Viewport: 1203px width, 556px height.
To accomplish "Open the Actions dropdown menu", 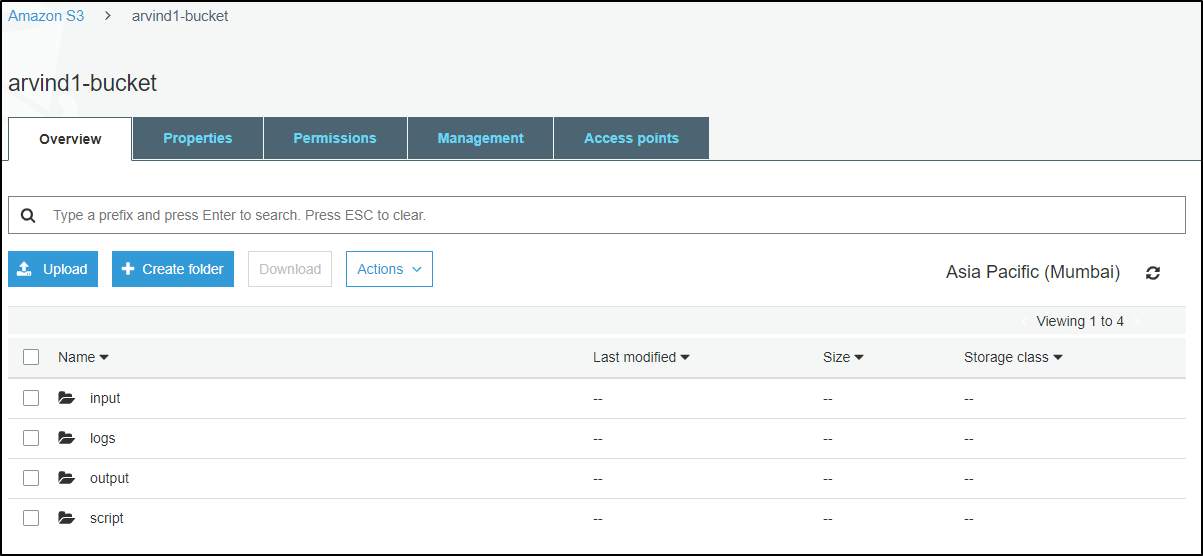I will point(389,269).
